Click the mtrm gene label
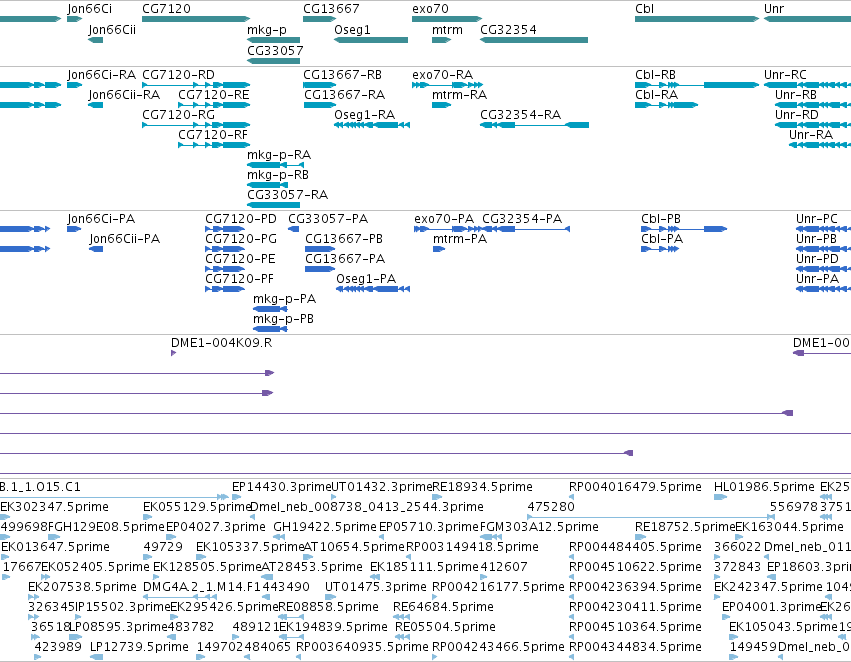This screenshot has height=662, width=851. click(x=447, y=30)
